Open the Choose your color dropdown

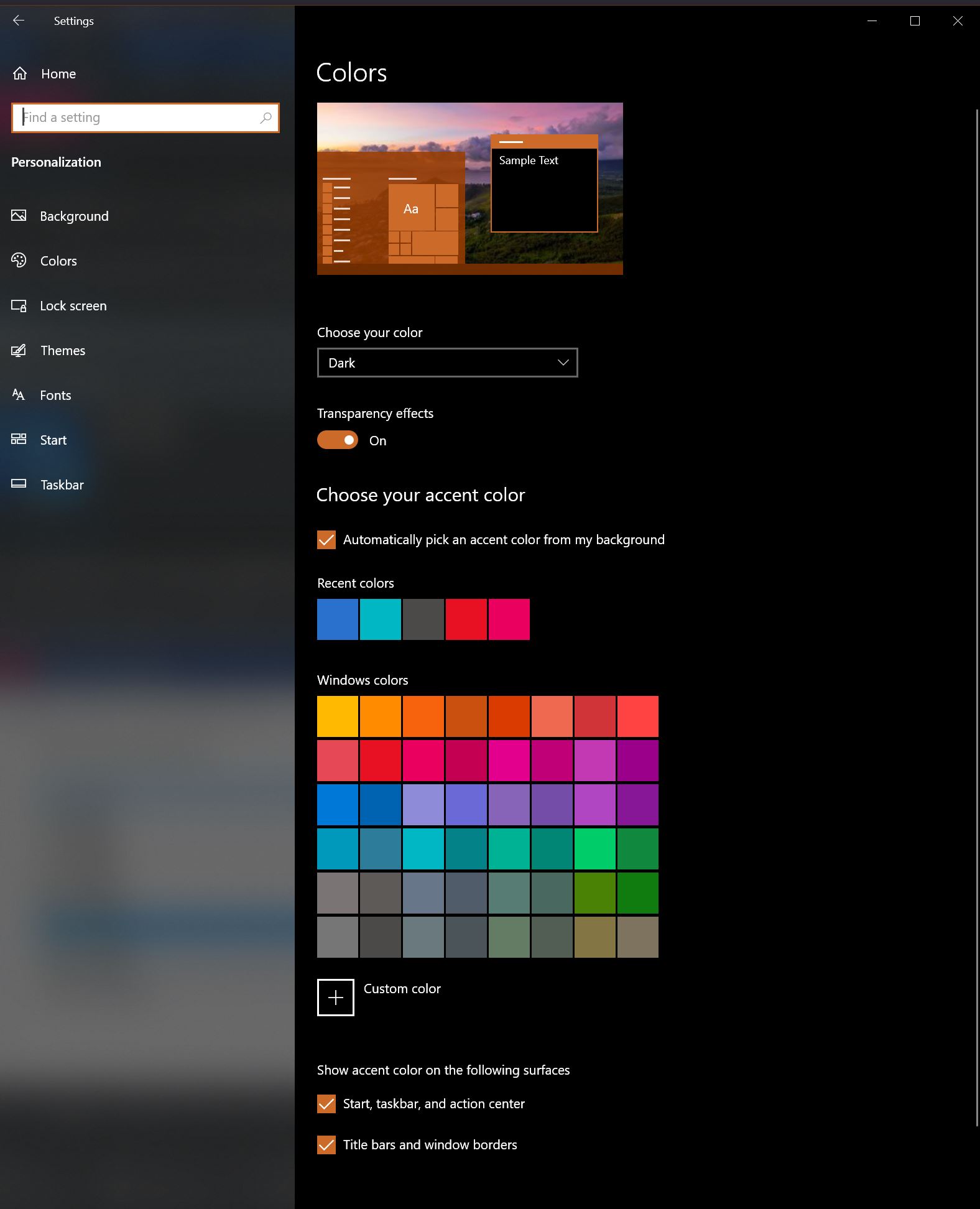click(x=447, y=363)
